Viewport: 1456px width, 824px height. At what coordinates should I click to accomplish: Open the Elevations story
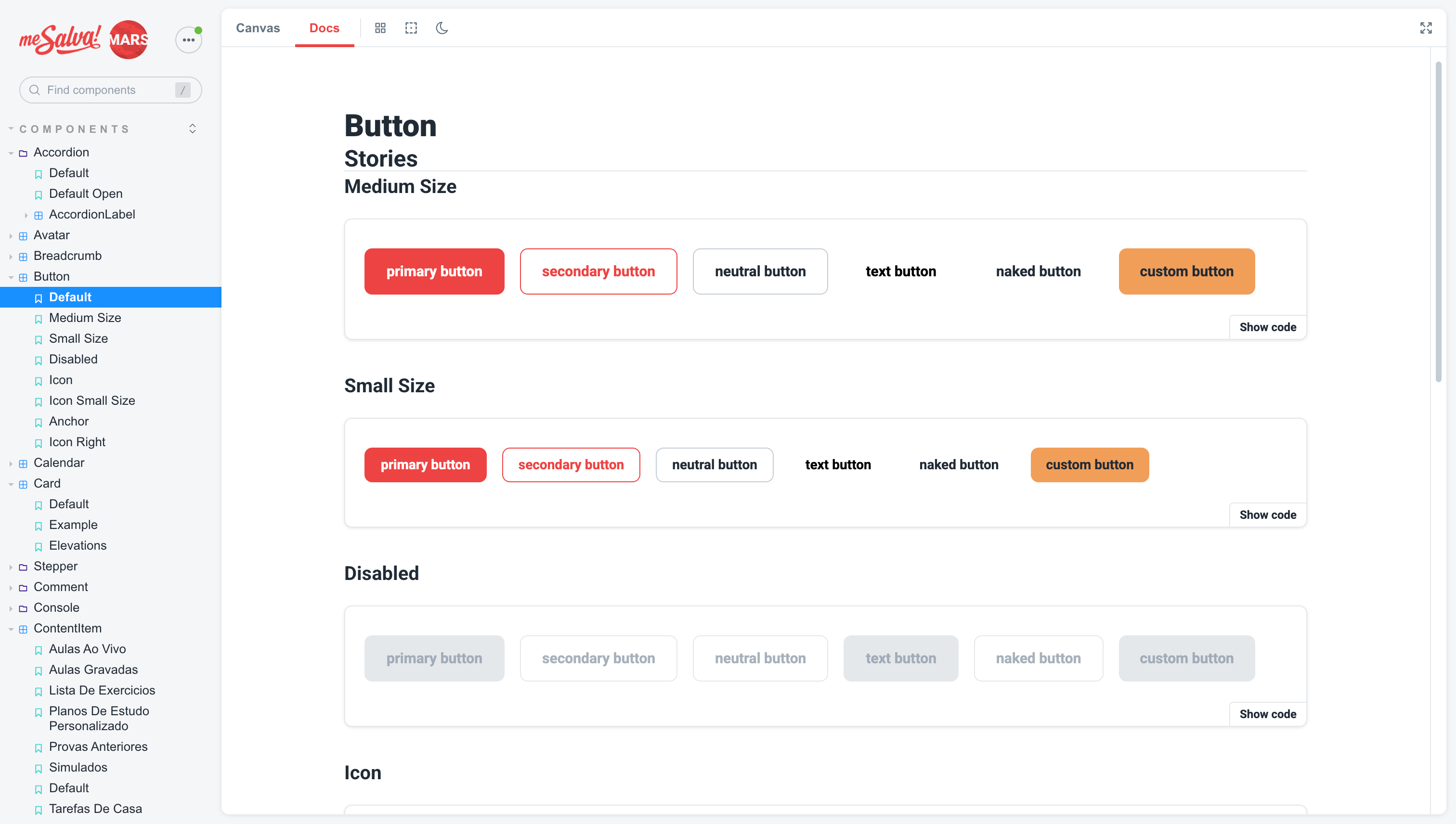tap(78, 545)
